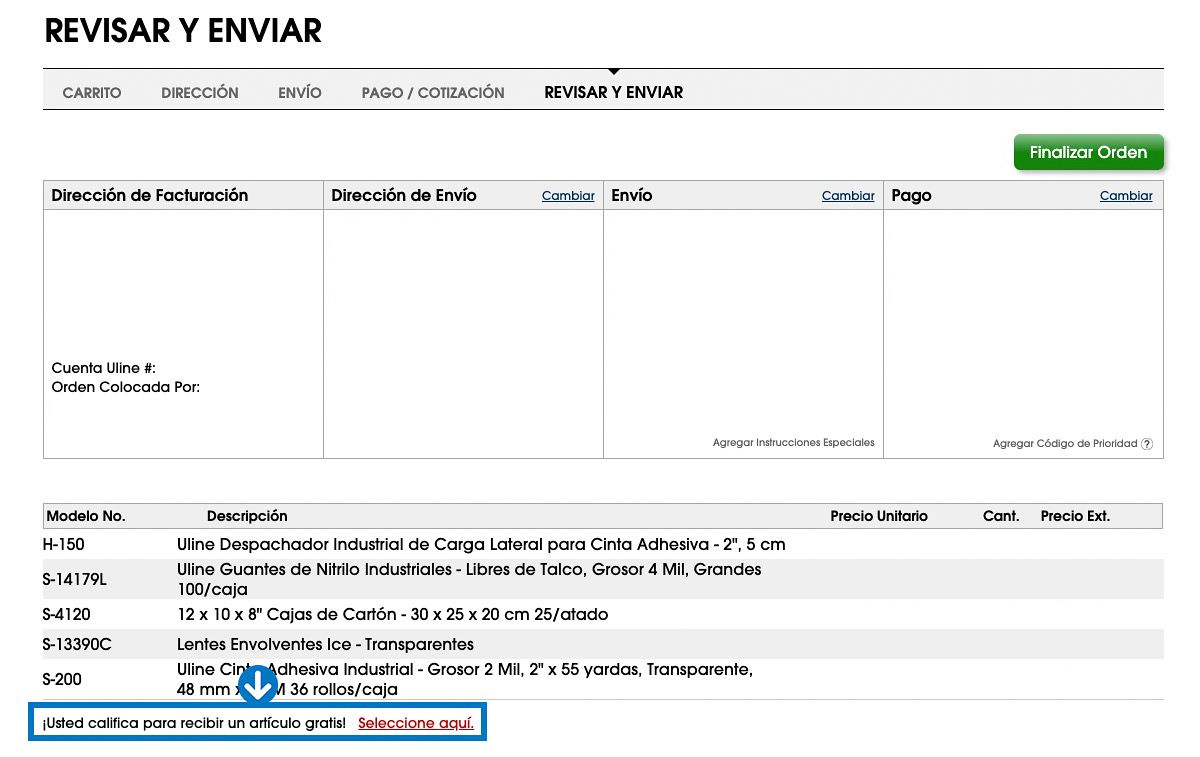
Task: Select model number S-4120
Action: (66, 614)
